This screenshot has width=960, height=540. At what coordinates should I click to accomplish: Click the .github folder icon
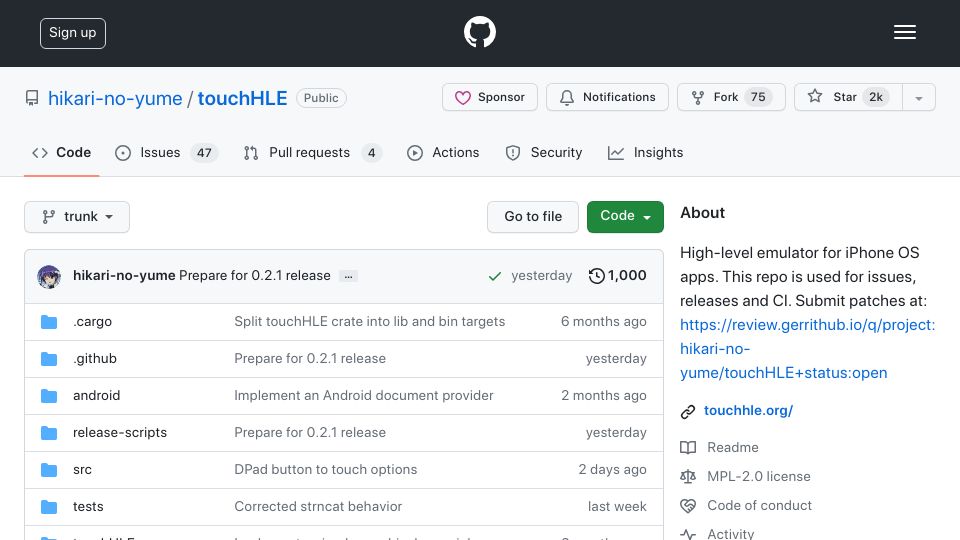[x=49, y=359]
